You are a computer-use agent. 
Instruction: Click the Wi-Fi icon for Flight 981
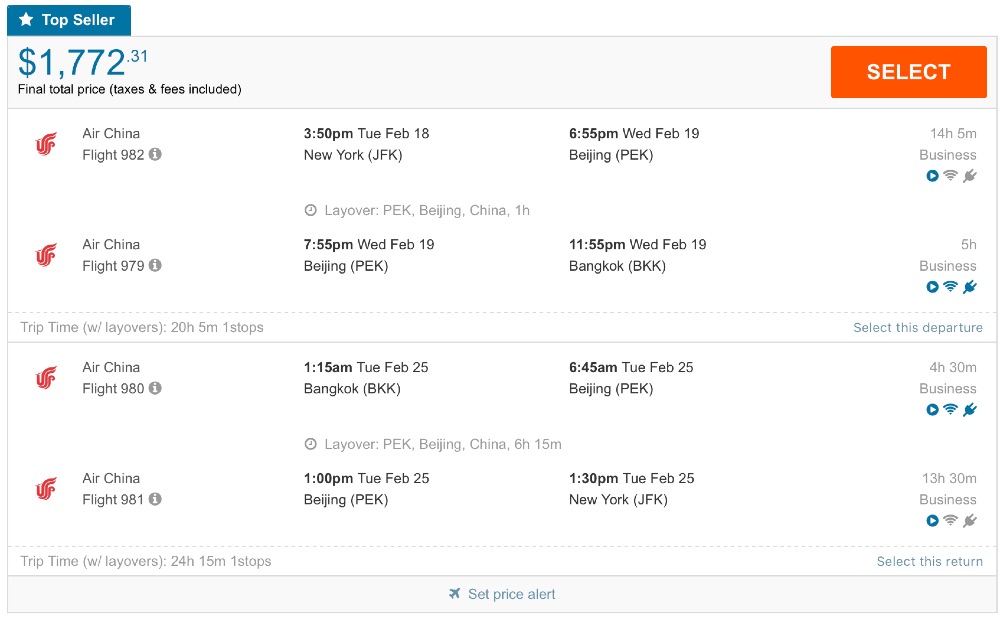point(950,521)
